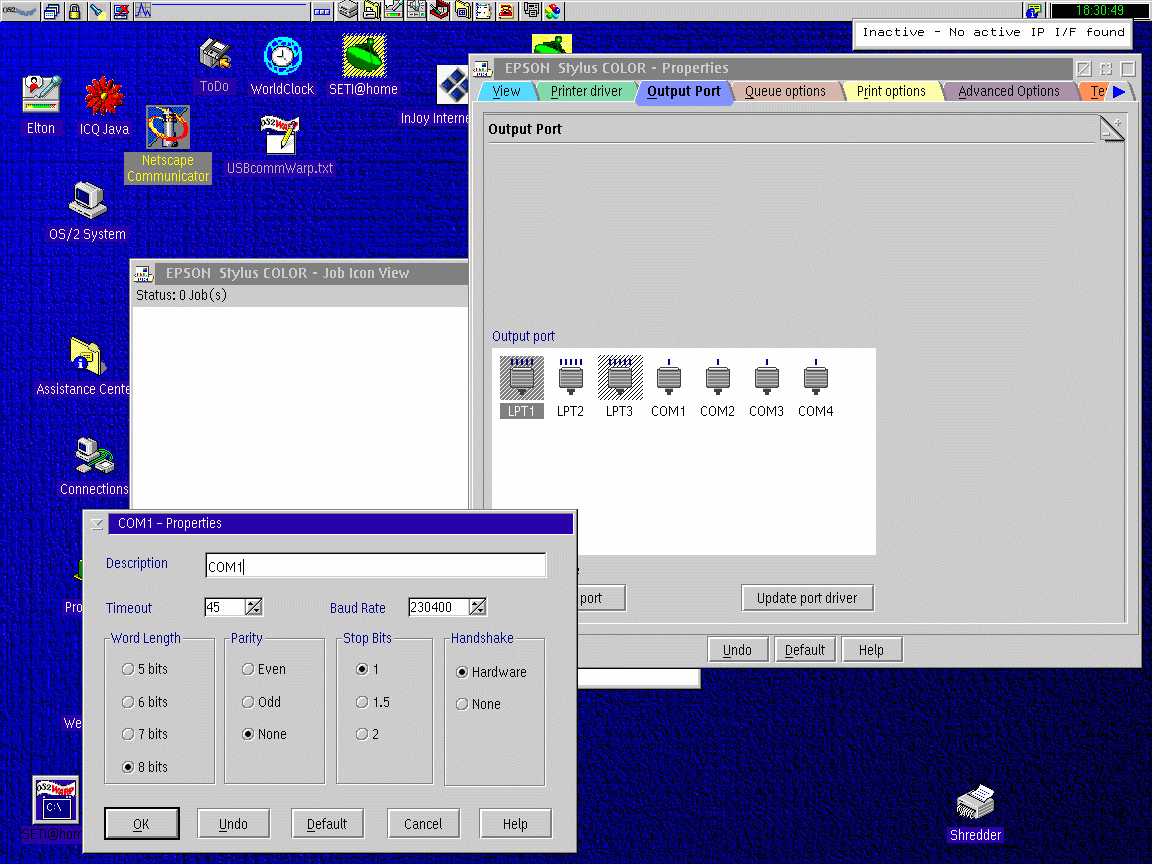Image resolution: width=1152 pixels, height=864 pixels.
Task: Select the COM4 output port icon
Action: tap(816, 387)
